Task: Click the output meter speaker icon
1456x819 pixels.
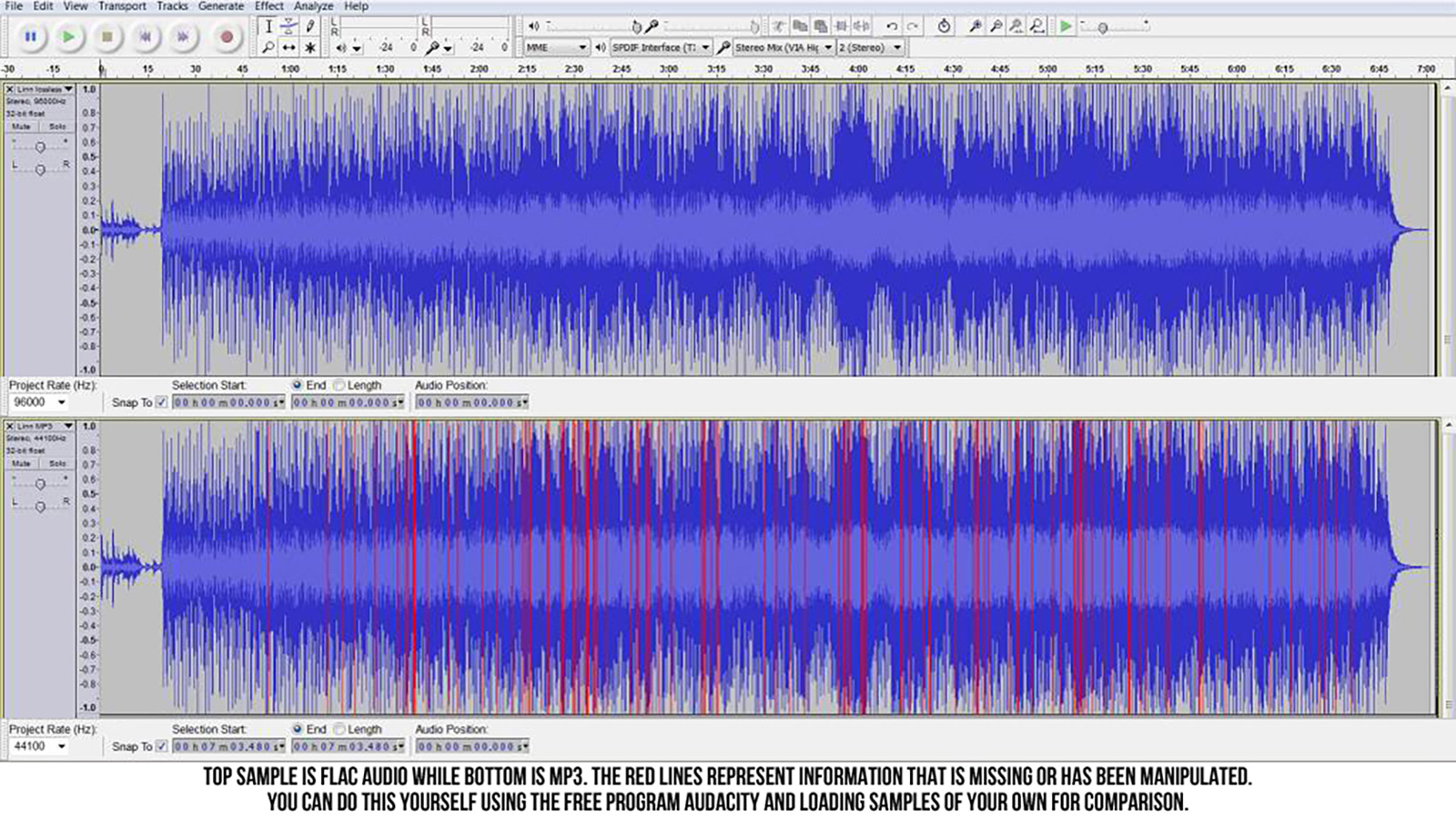Action: pos(340,47)
